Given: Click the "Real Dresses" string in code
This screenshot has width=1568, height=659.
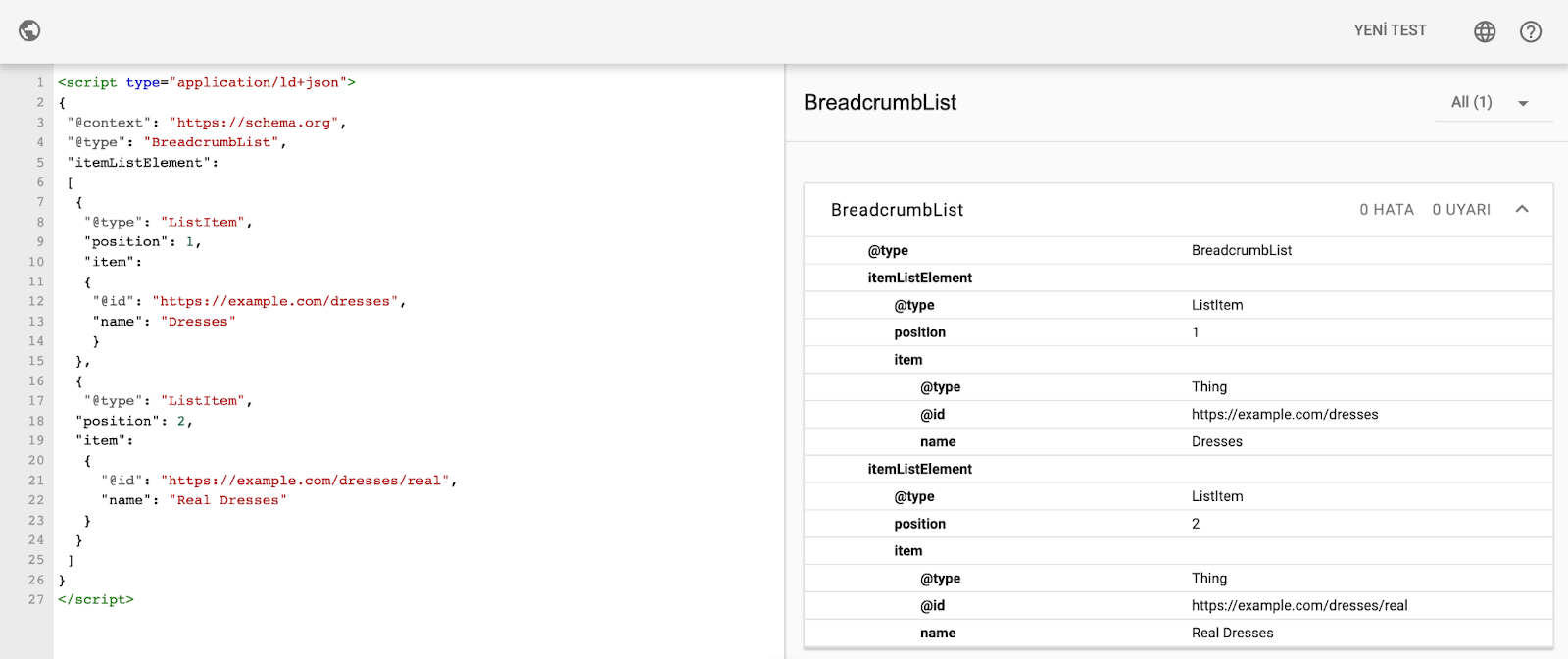Looking at the screenshot, I should (228, 500).
